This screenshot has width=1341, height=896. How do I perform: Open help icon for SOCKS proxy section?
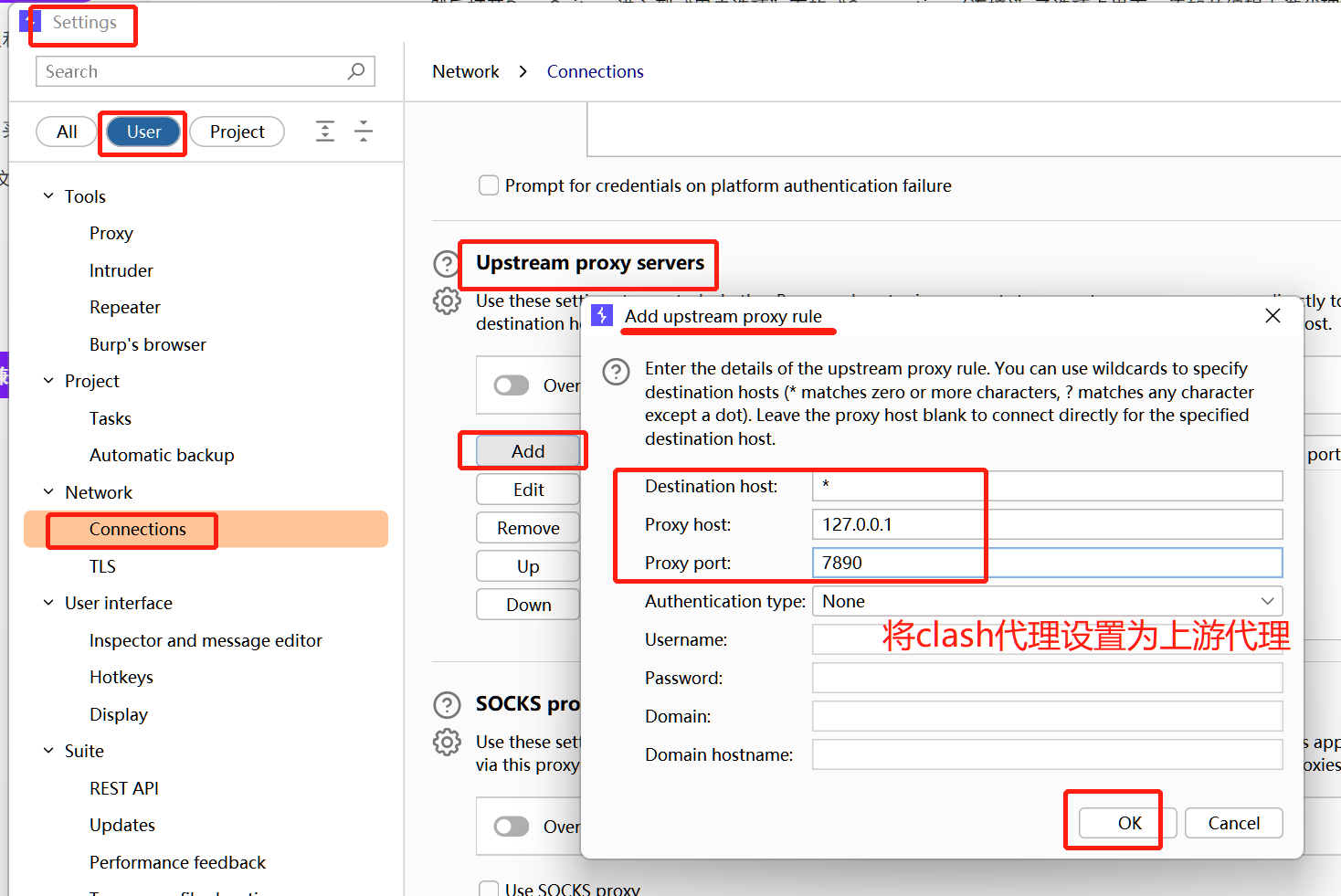click(x=446, y=705)
